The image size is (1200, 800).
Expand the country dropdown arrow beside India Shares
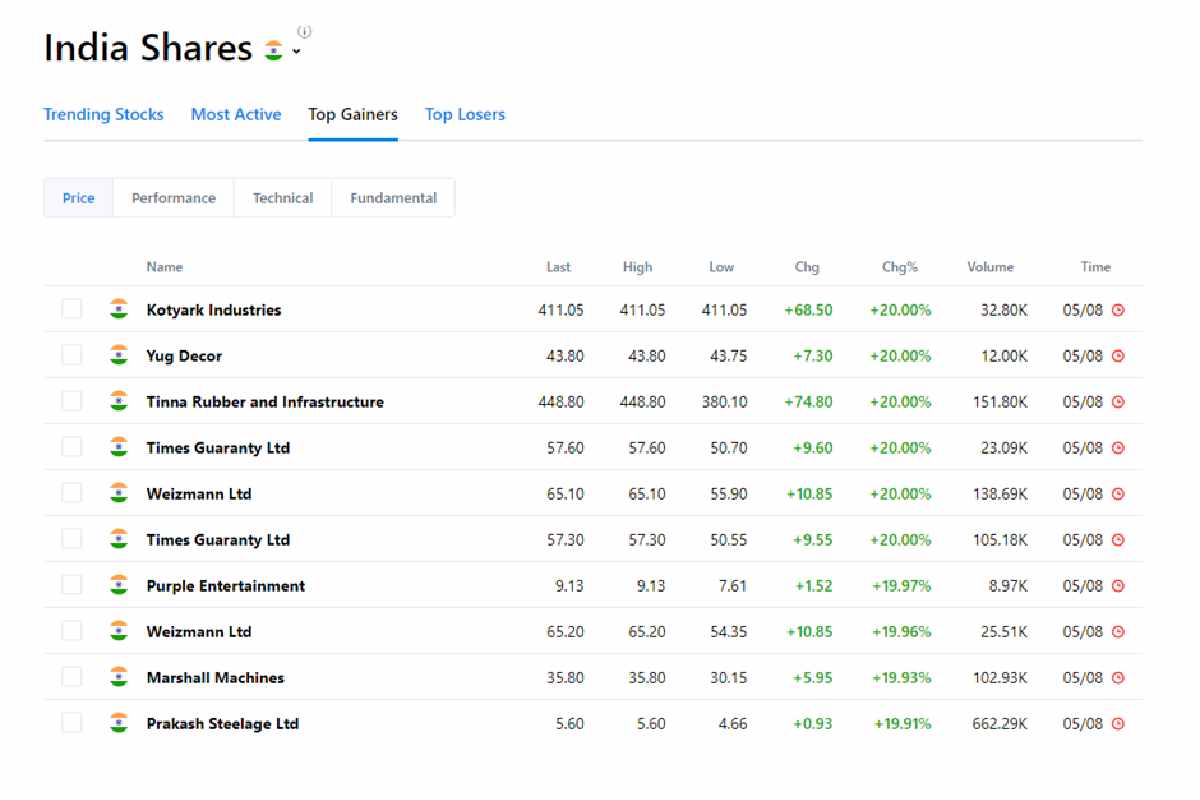click(296, 52)
